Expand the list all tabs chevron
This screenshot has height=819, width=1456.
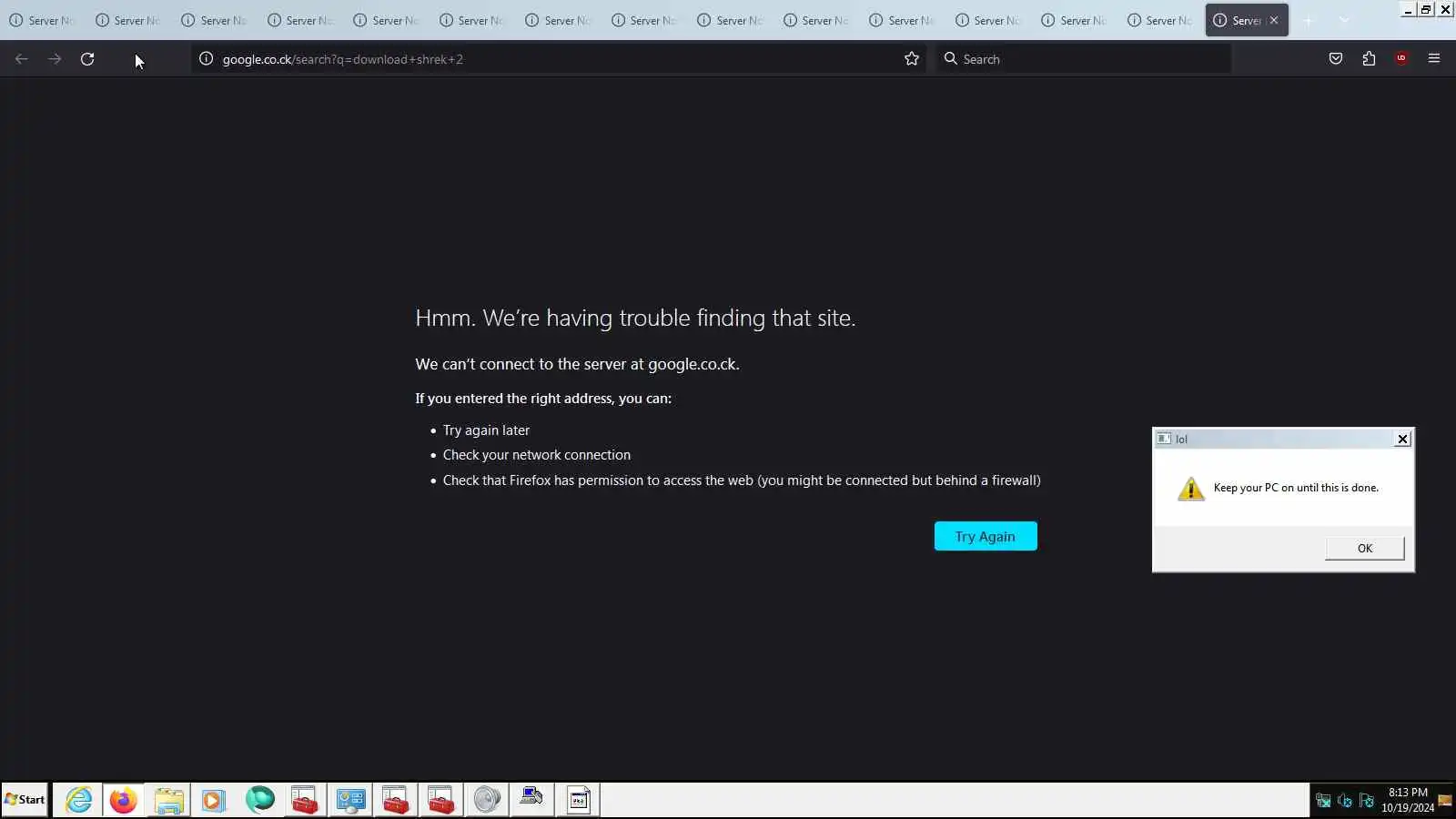point(1344,20)
